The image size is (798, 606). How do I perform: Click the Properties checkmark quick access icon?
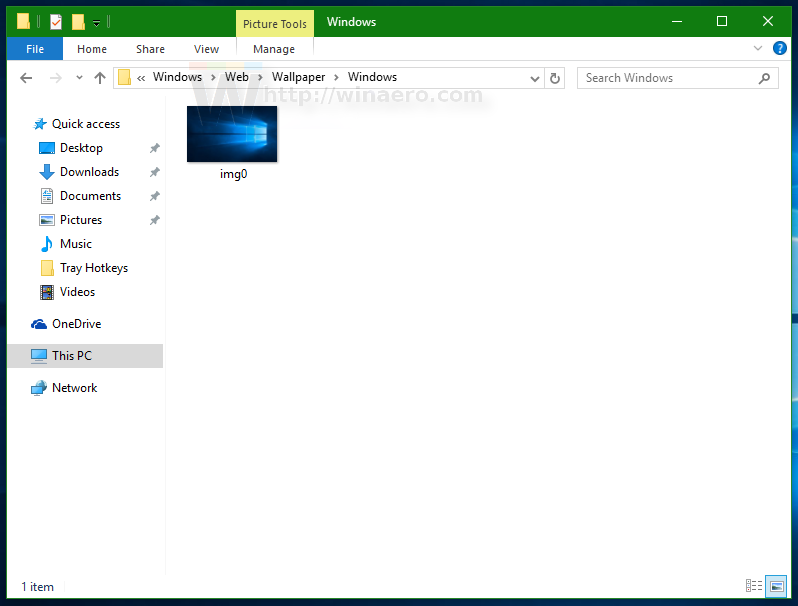[x=56, y=22]
